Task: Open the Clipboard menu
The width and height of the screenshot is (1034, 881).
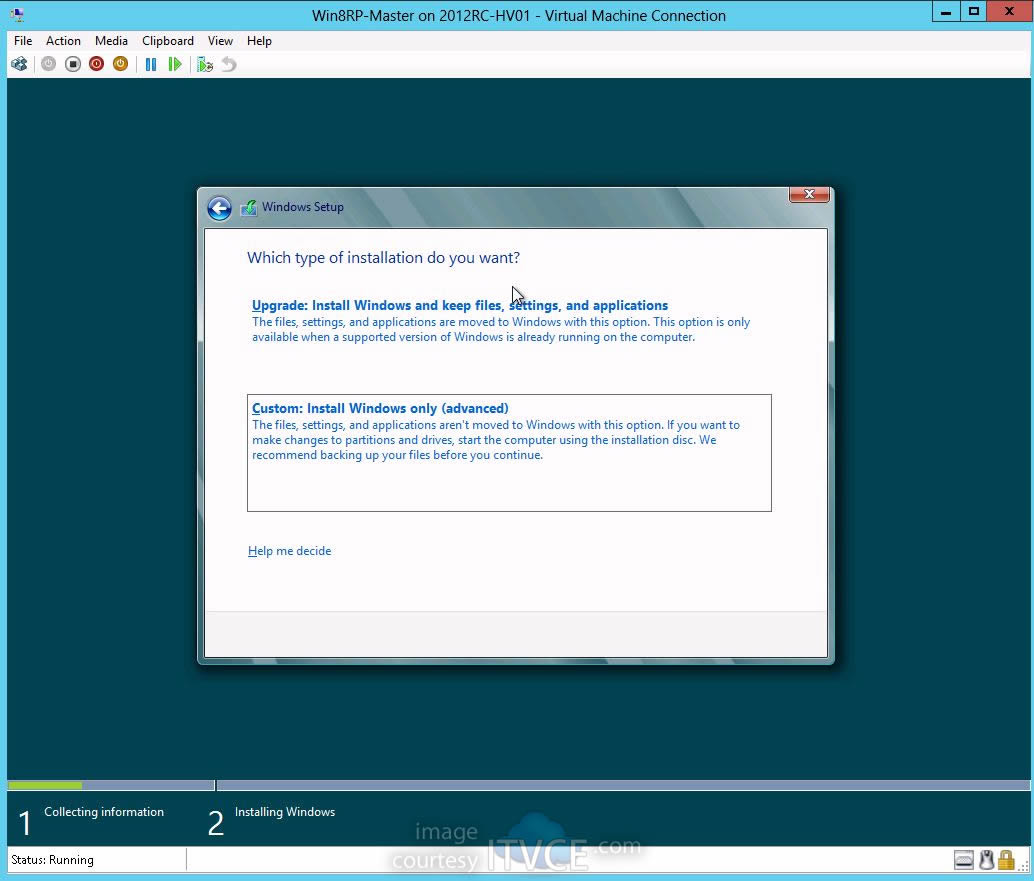Action: point(168,41)
